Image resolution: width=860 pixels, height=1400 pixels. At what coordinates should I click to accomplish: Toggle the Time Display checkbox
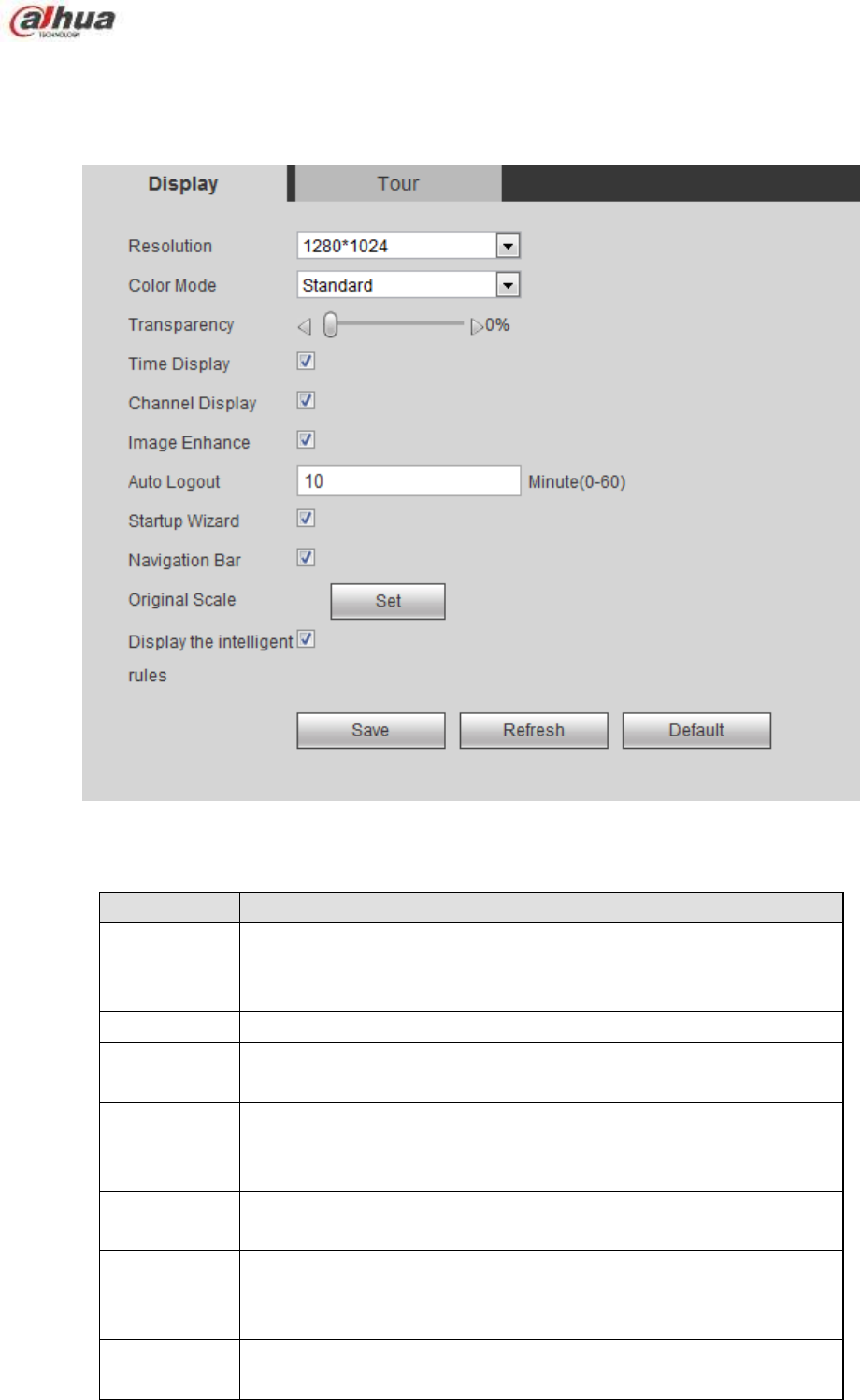306,362
